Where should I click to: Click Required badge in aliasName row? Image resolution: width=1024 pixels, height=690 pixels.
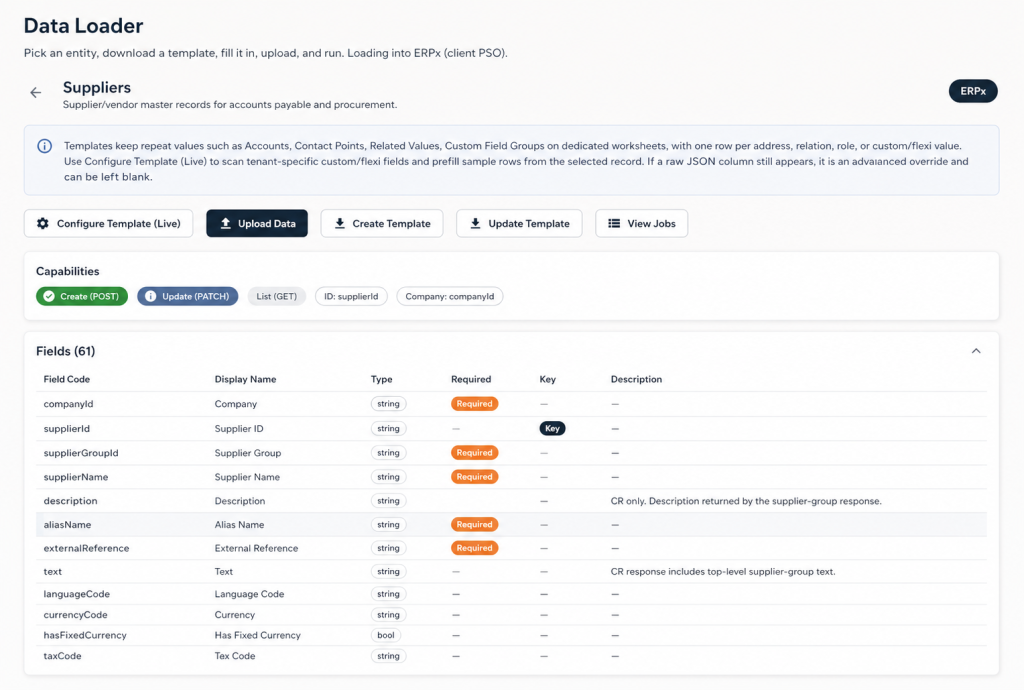475,525
